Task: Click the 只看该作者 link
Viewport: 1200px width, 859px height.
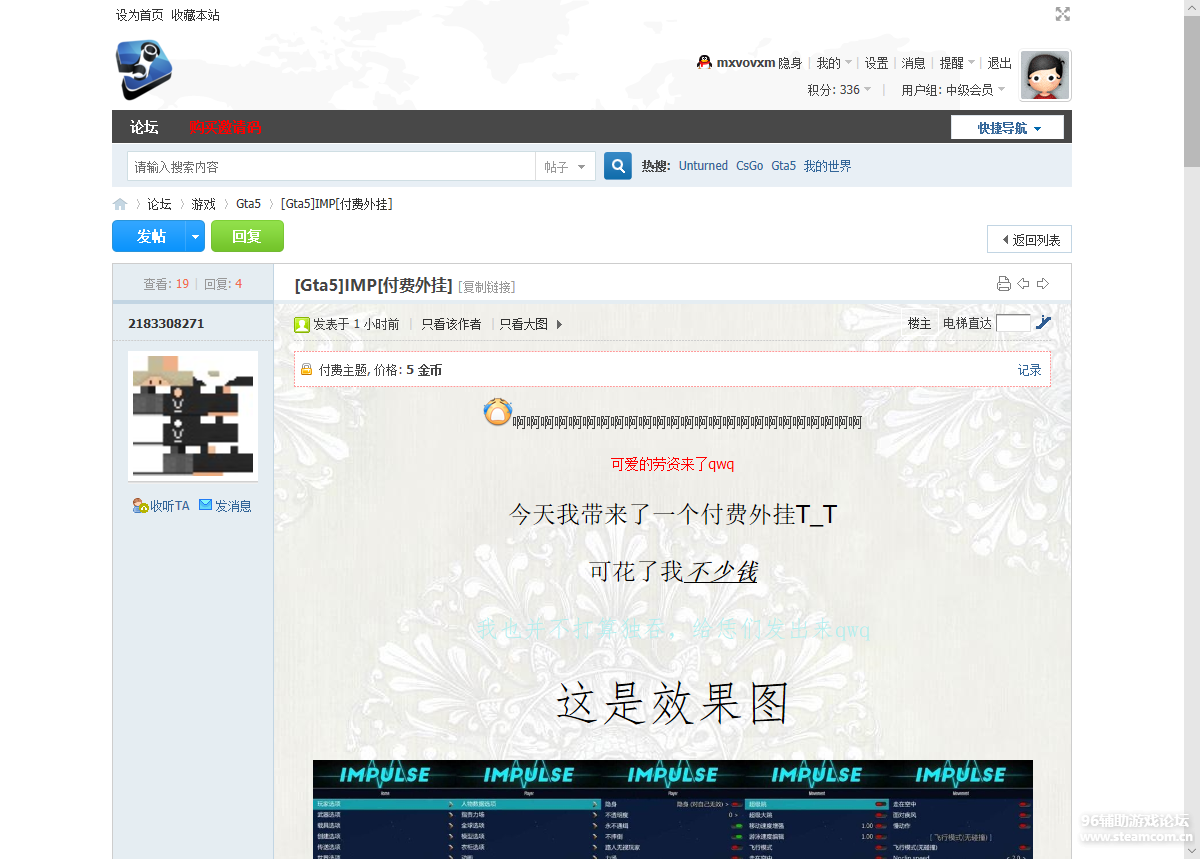Action: click(451, 324)
